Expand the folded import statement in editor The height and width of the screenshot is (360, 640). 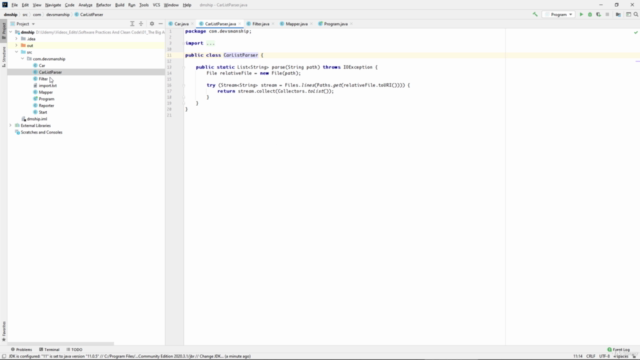point(210,43)
